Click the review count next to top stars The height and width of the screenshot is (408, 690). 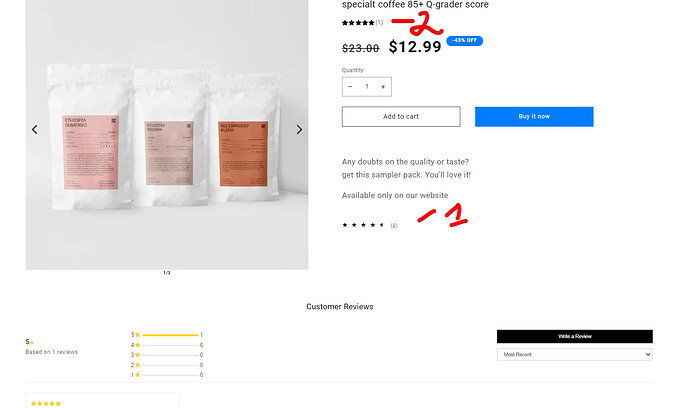pyautogui.click(x=379, y=22)
